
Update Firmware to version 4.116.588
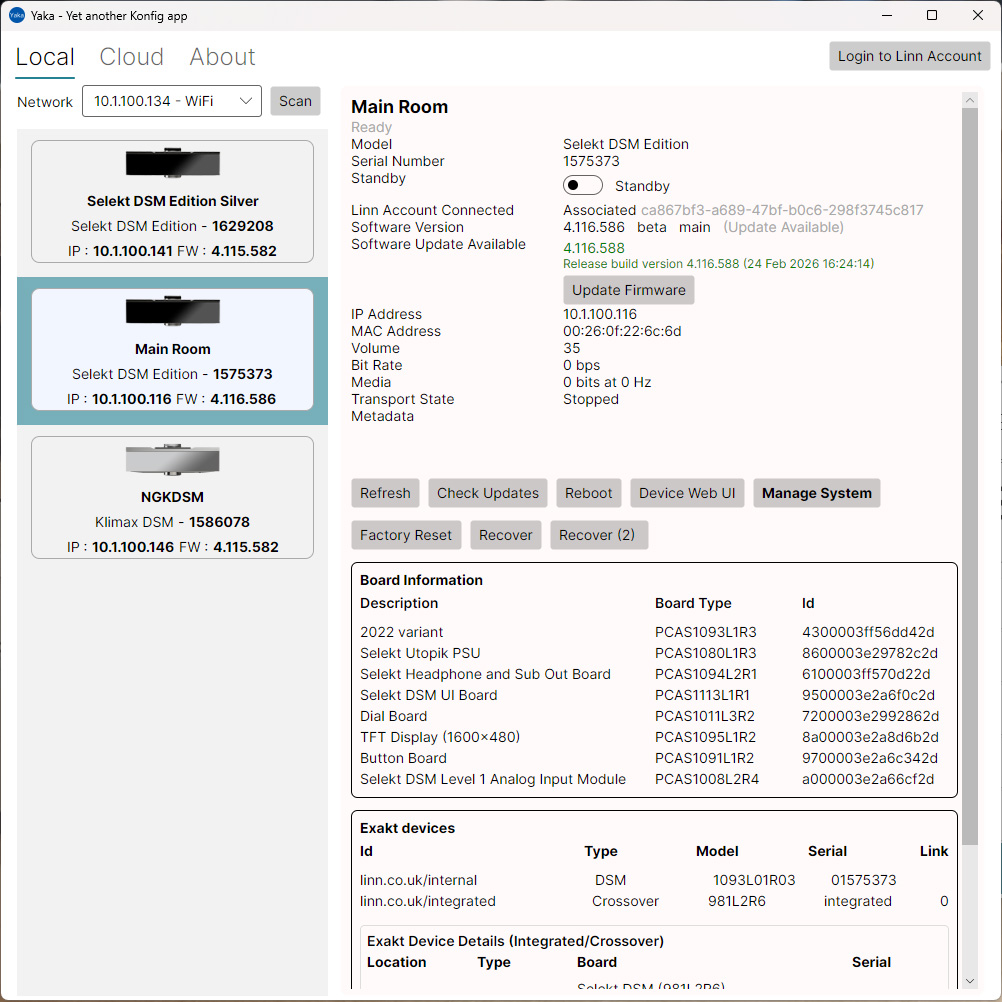[628, 290]
